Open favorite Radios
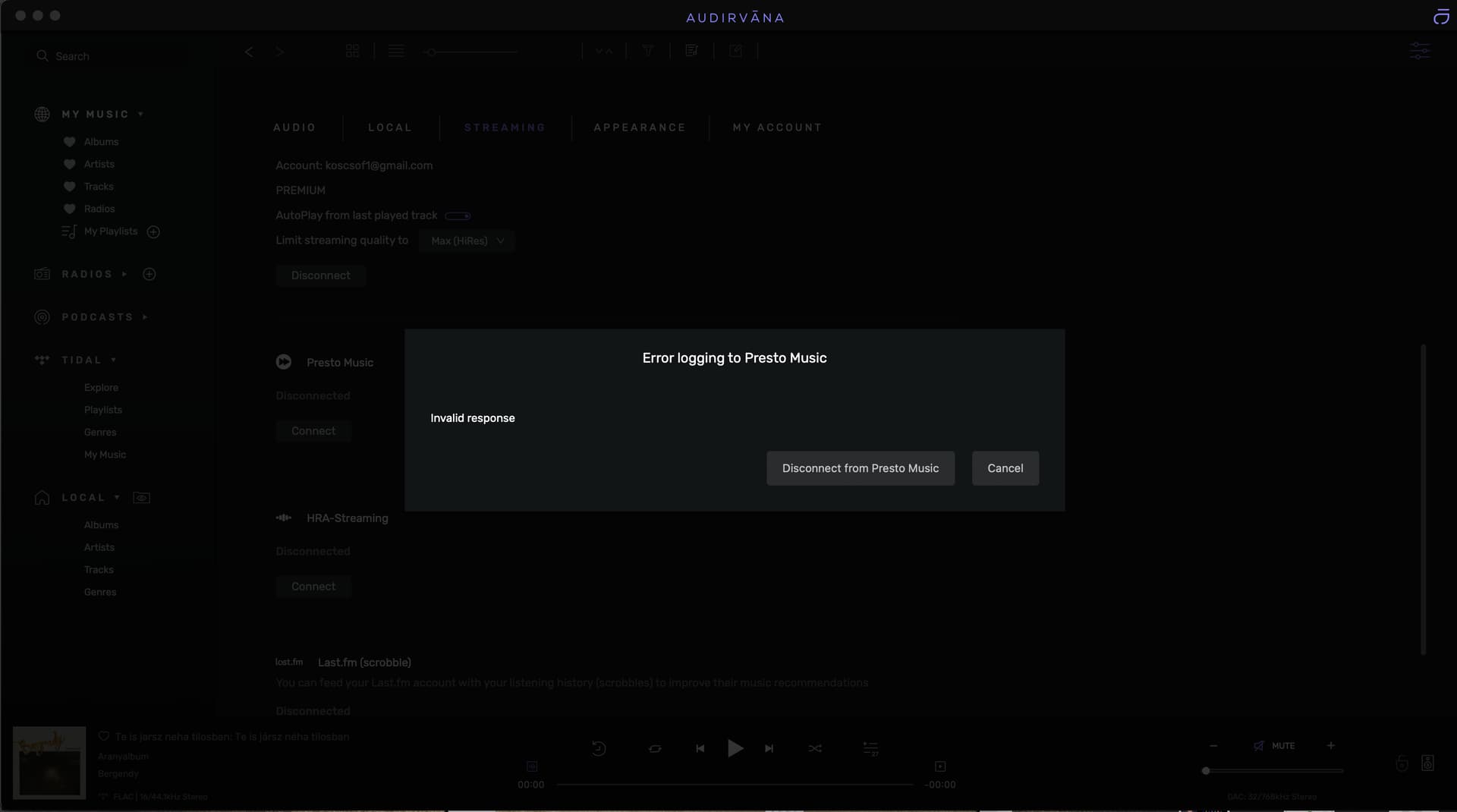The height and width of the screenshot is (812, 1457). tap(99, 209)
